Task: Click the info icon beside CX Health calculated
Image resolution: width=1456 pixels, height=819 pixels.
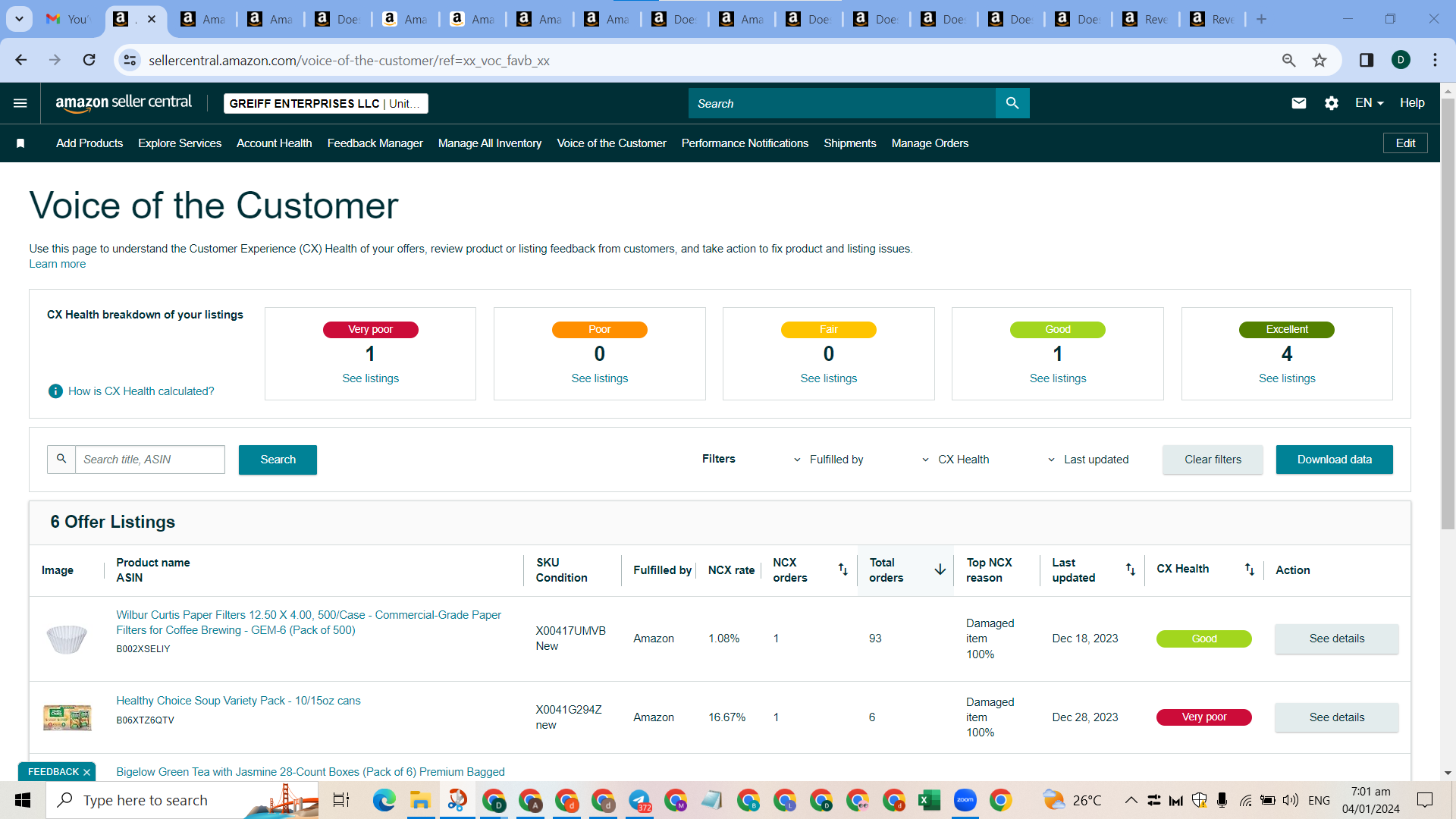Action: click(x=55, y=391)
